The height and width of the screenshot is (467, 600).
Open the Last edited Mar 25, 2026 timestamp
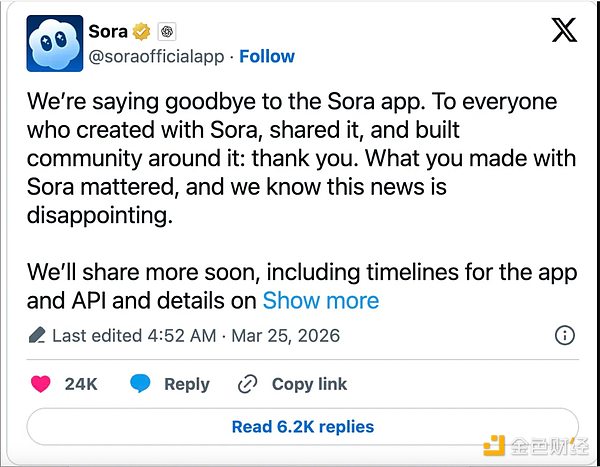195,335
